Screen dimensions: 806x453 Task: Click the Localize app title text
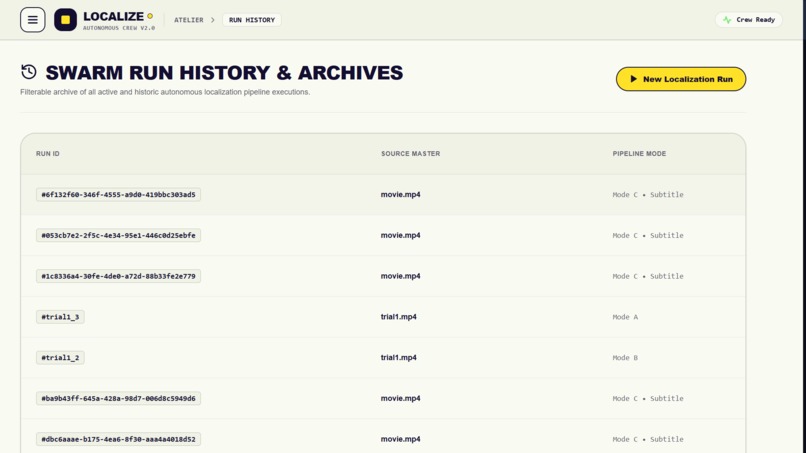(x=114, y=16)
